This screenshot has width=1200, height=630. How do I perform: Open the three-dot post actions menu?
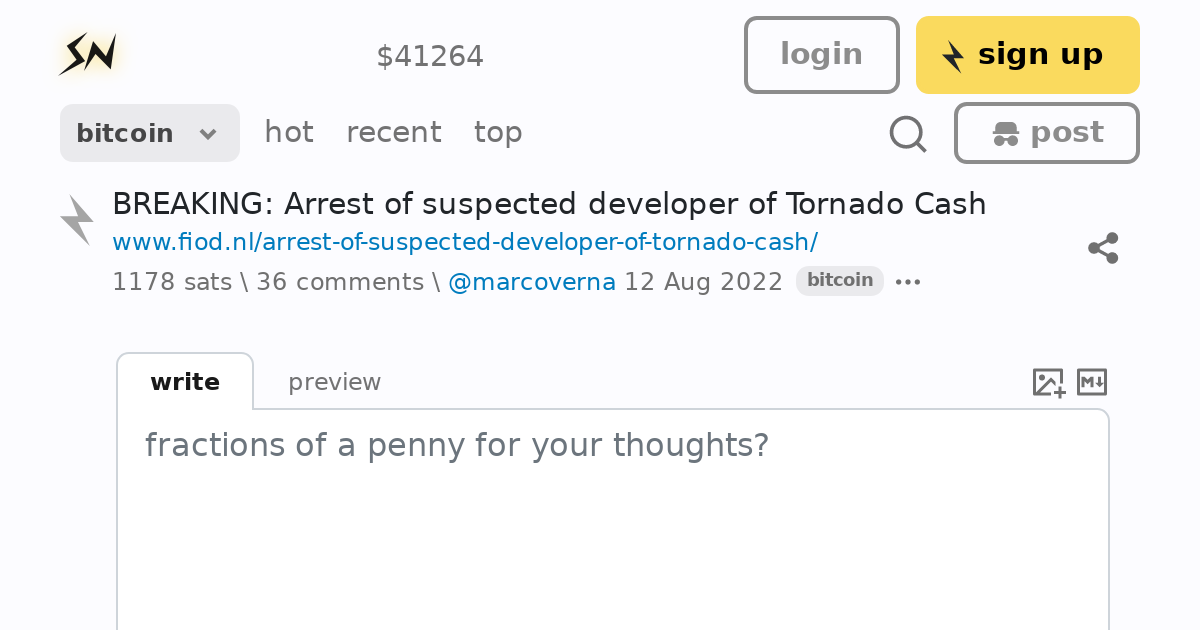(x=908, y=282)
